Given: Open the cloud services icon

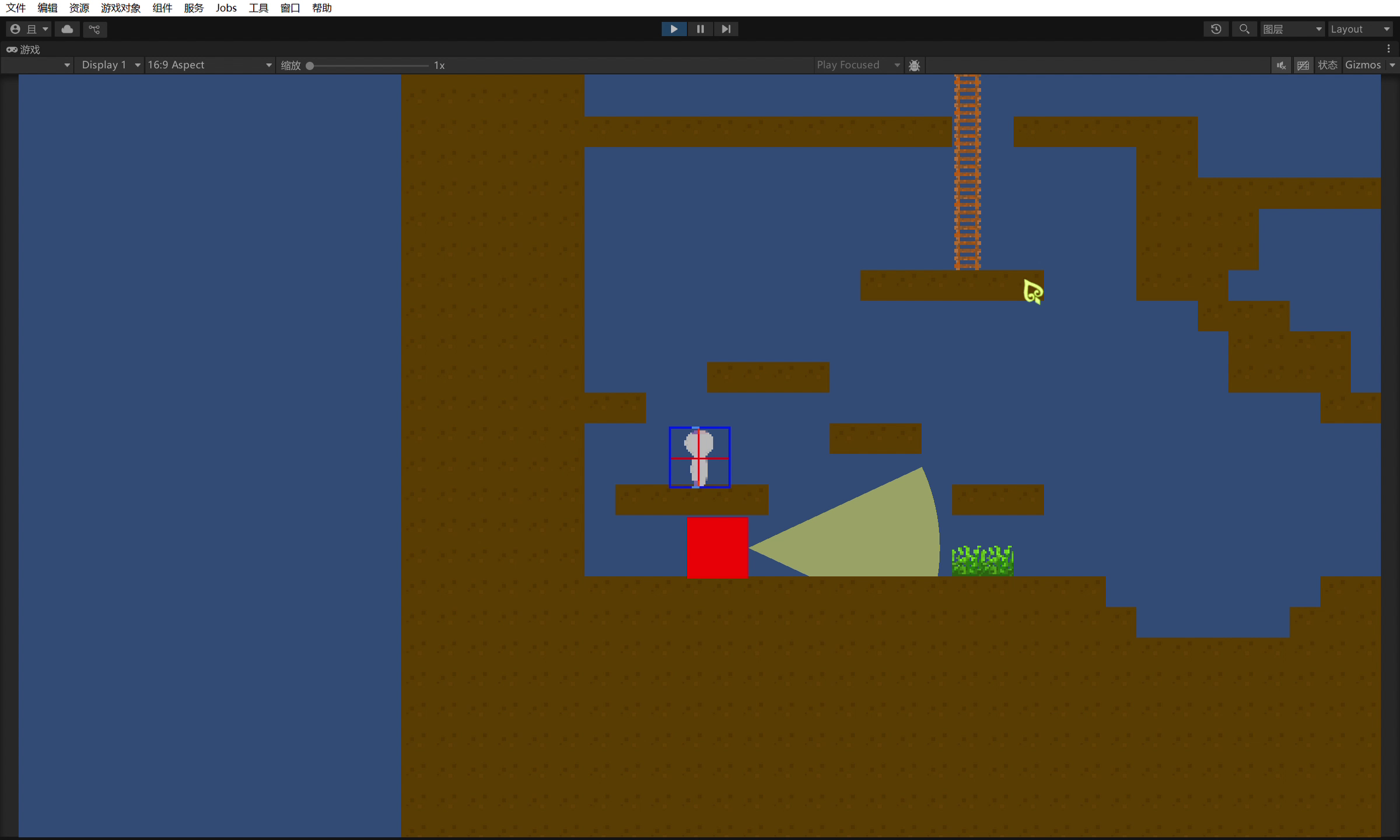Looking at the screenshot, I should coord(67,29).
